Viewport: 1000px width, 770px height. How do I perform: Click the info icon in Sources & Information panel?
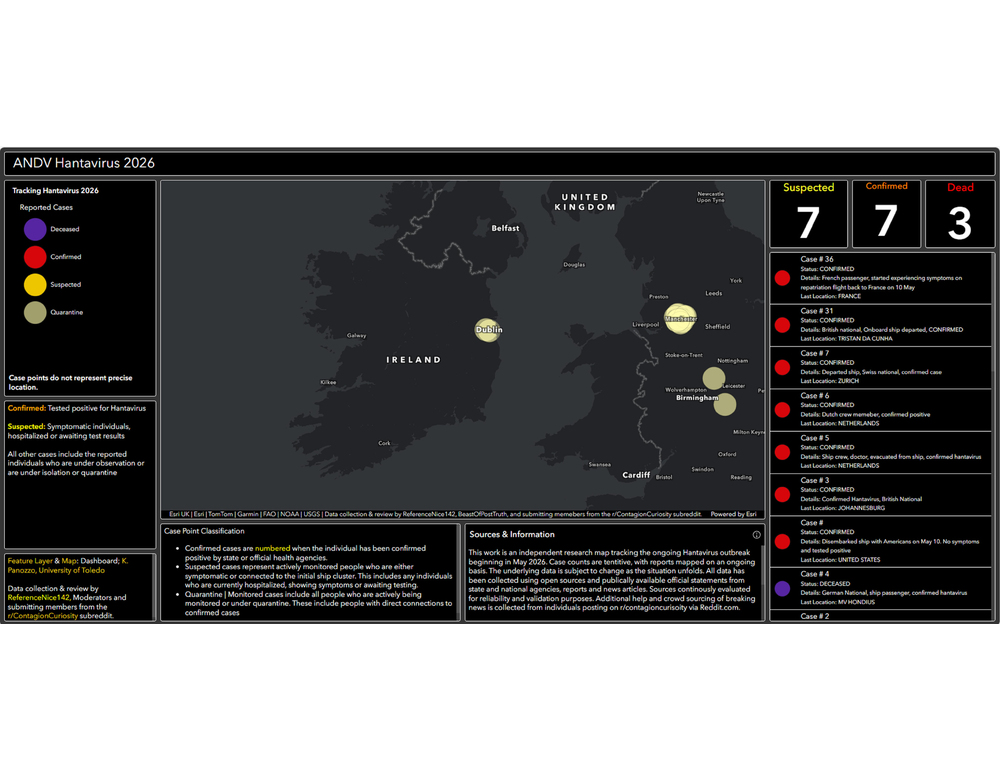coord(756,535)
